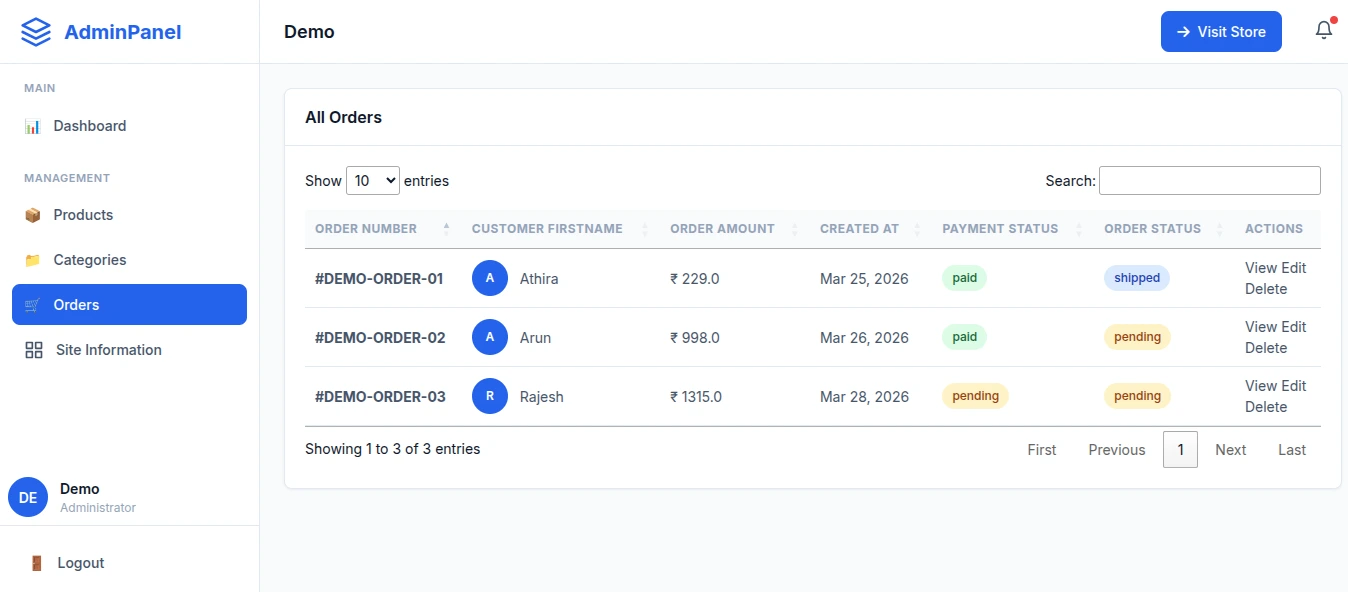Open the Orders menu item

click(x=129, y=305)
